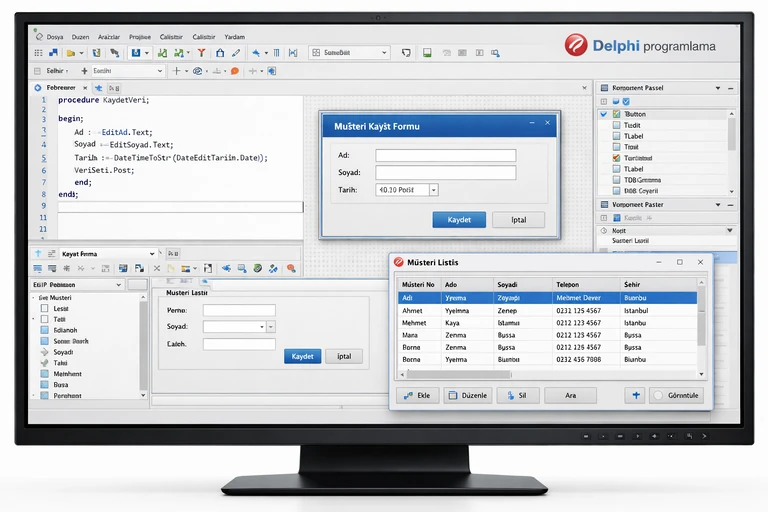Open the Tarih date dropdown in Kayıt Formu
Image resolution: width=768 pixels, height=512 pixels.
pyautogui.click(x=433, y=189)
